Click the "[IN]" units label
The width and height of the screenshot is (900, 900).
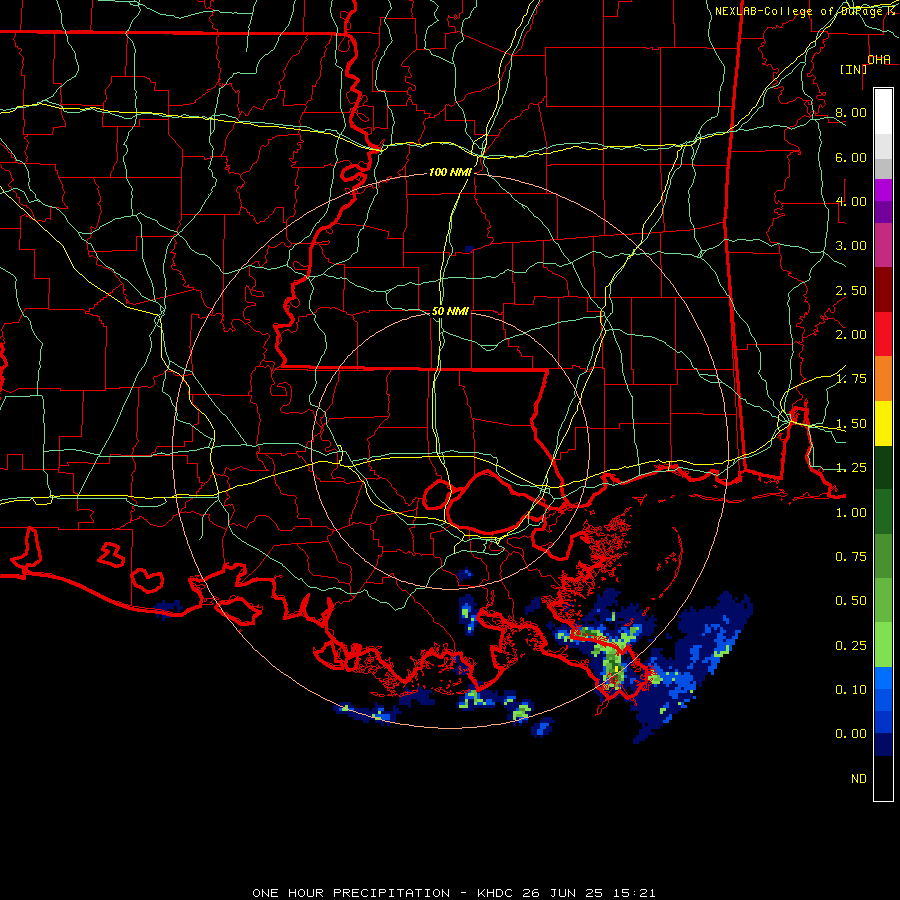coord(853,69)
